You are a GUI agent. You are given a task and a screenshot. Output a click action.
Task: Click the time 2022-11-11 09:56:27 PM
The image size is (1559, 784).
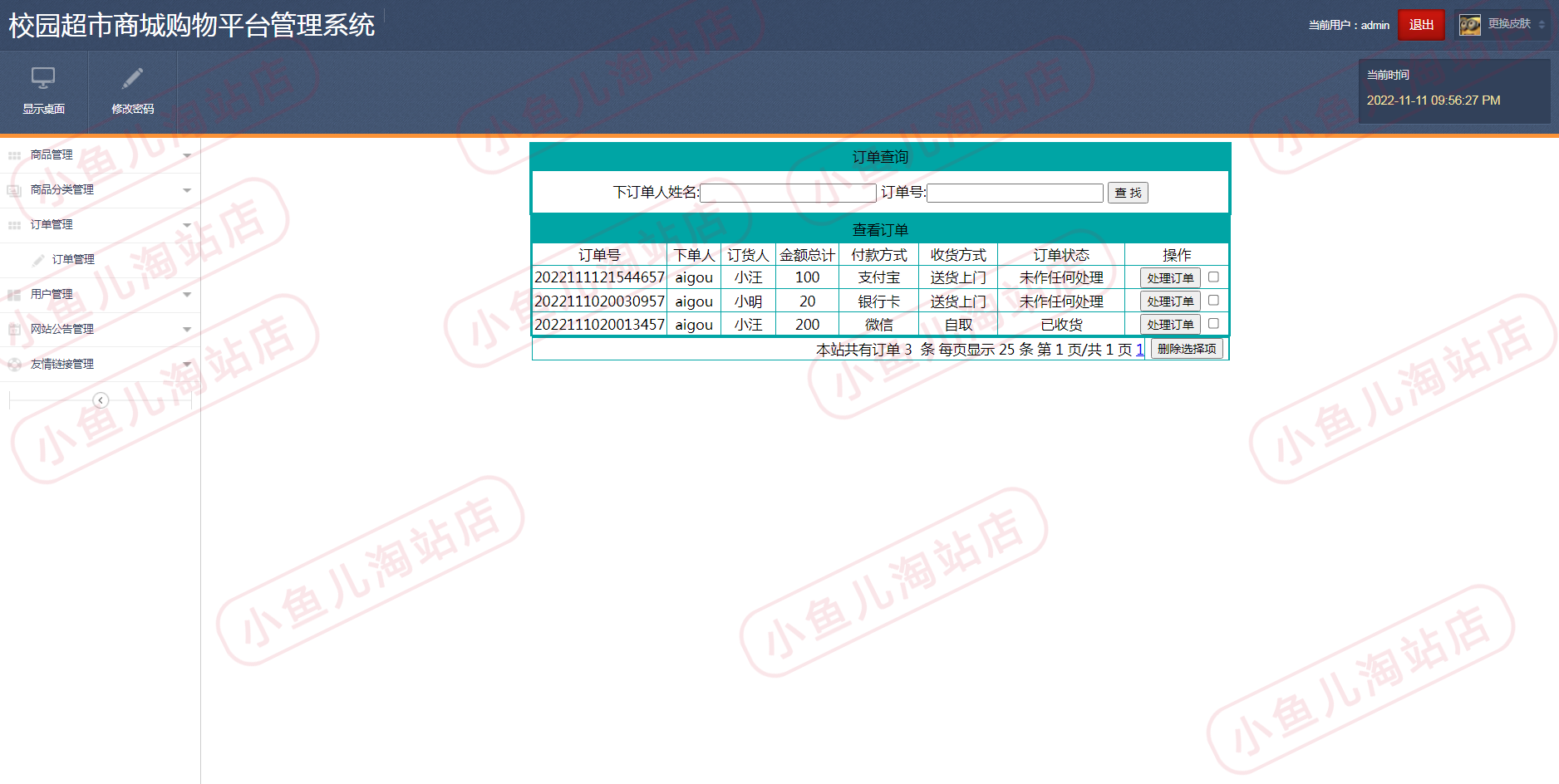pos(1434,100)
